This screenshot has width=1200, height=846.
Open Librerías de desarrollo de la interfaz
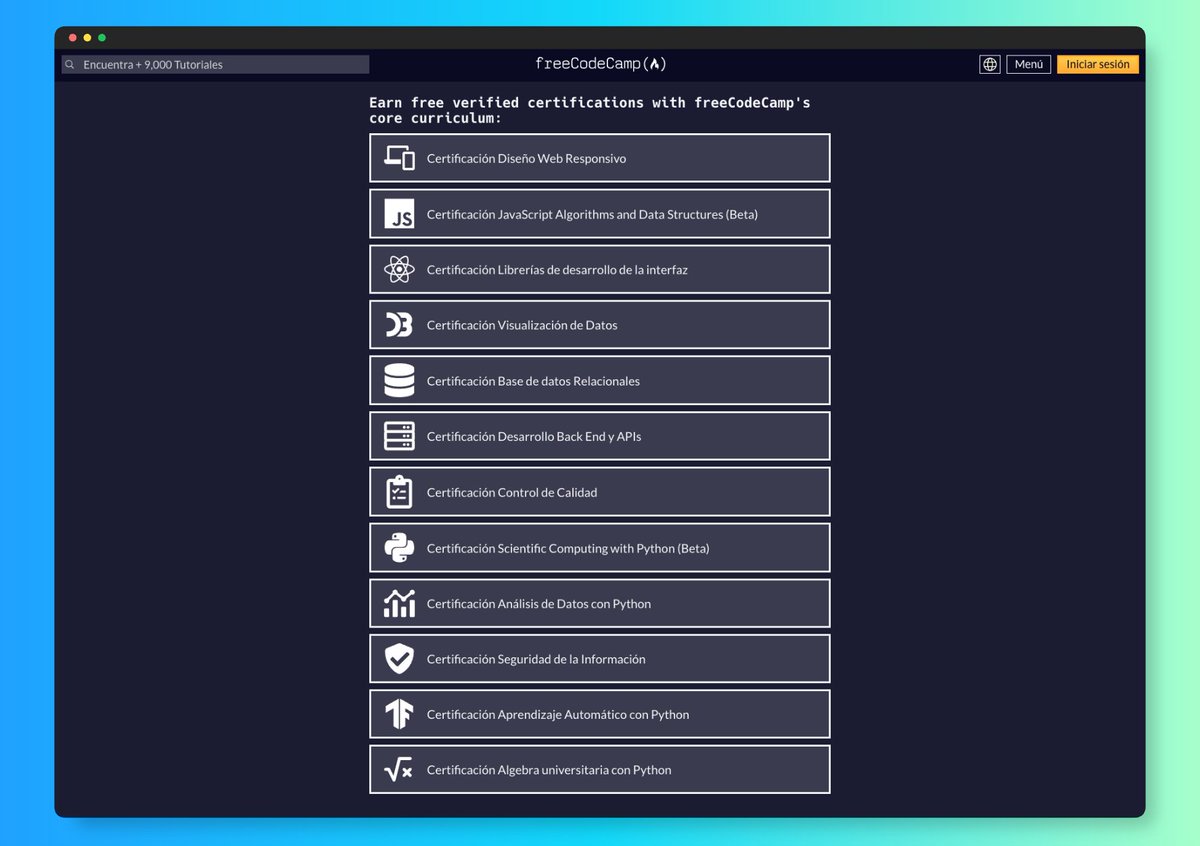600,269
